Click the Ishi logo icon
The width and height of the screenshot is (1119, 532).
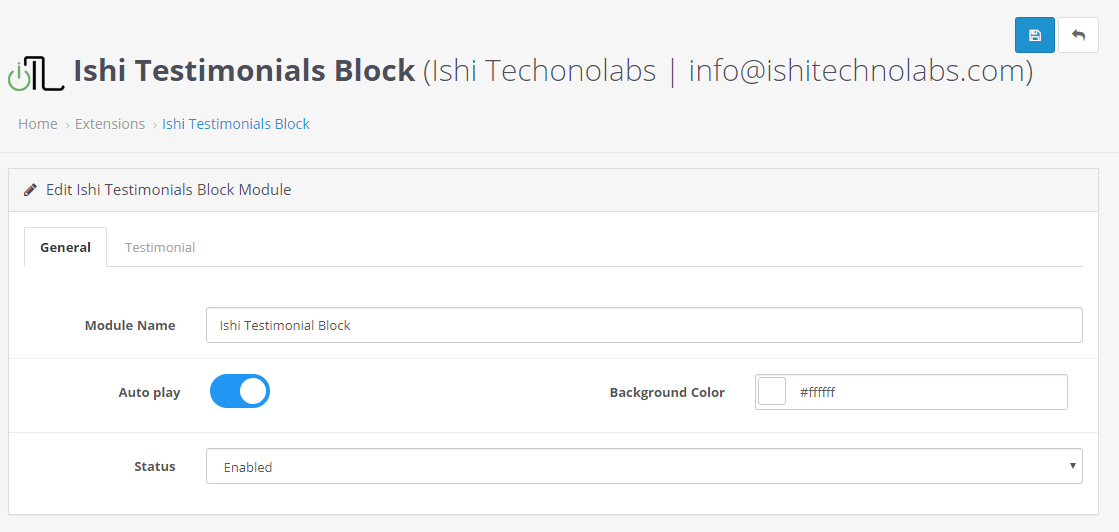37,74
